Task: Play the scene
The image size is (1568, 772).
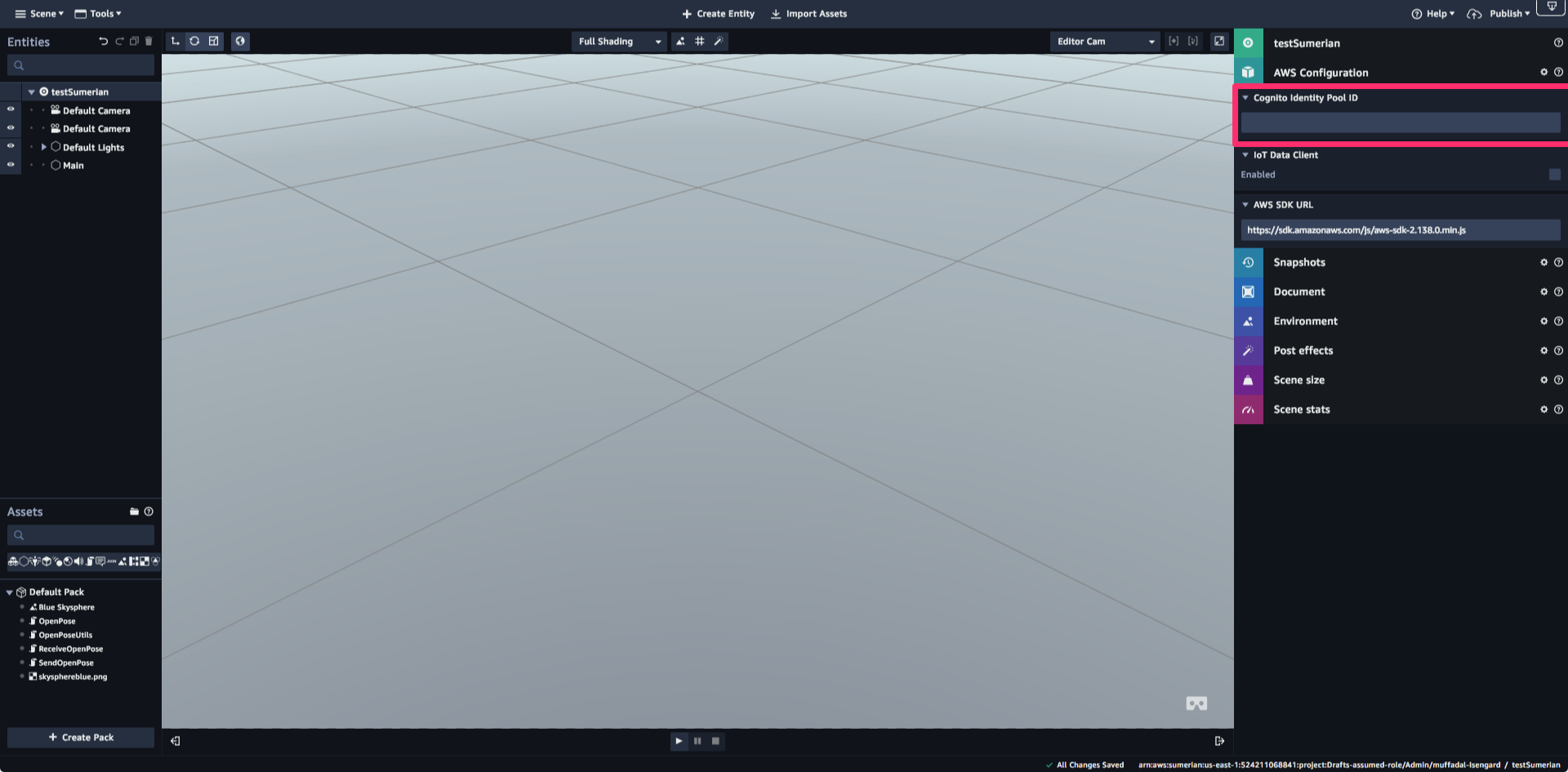Action: [x=679, y=741]
